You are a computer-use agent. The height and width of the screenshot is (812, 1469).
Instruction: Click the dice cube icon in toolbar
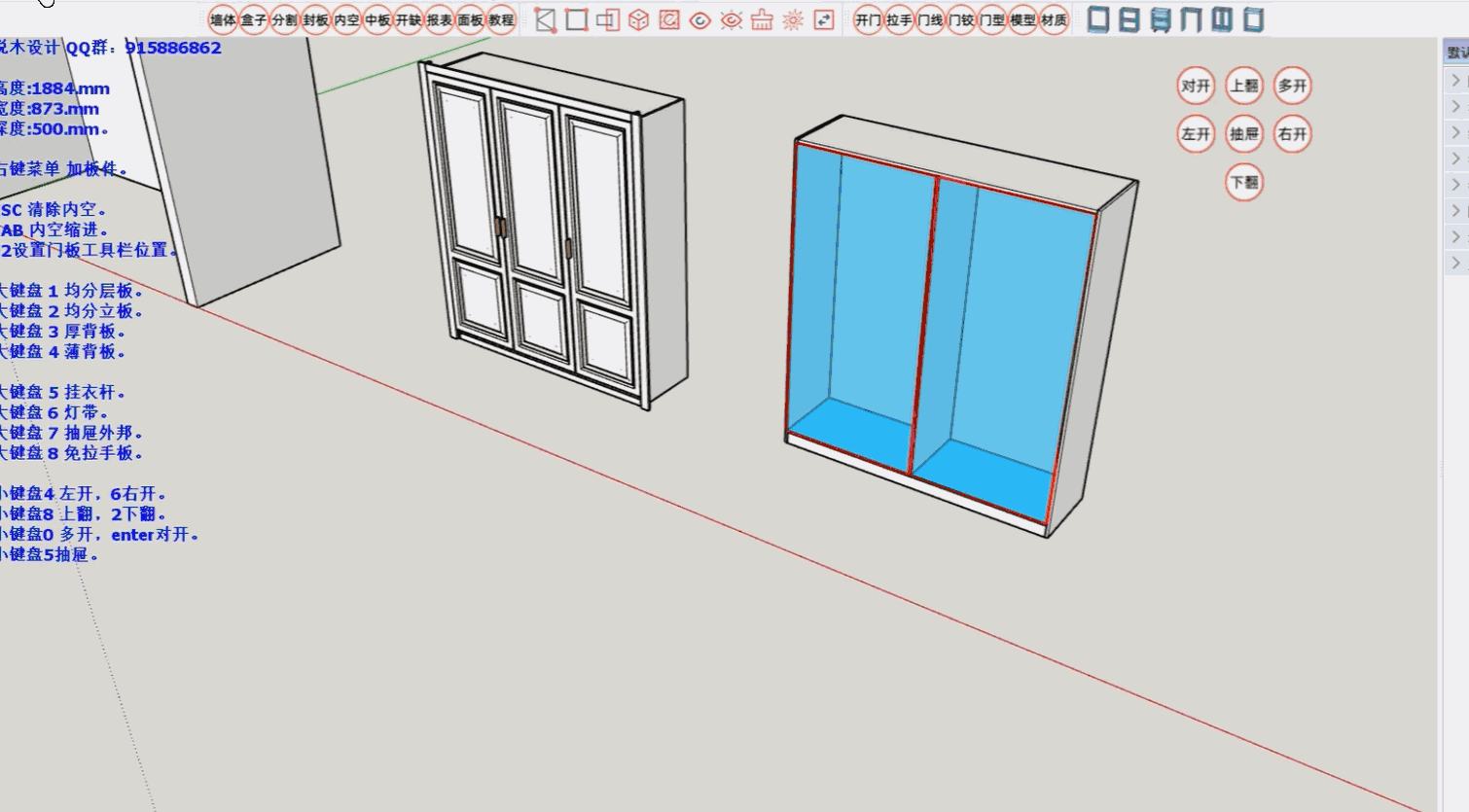coord(638,19)
